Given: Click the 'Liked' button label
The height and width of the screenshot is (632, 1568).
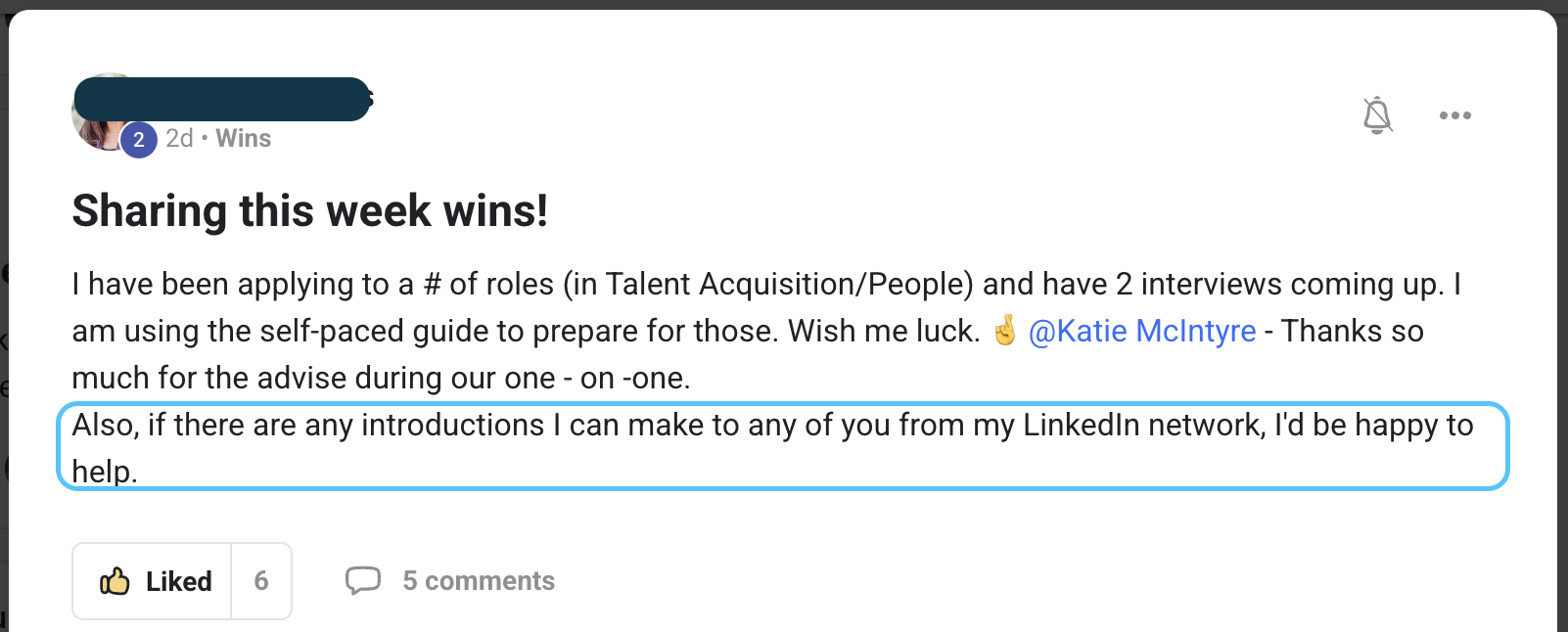Looking at the screenshot, I should click(178, 581).
